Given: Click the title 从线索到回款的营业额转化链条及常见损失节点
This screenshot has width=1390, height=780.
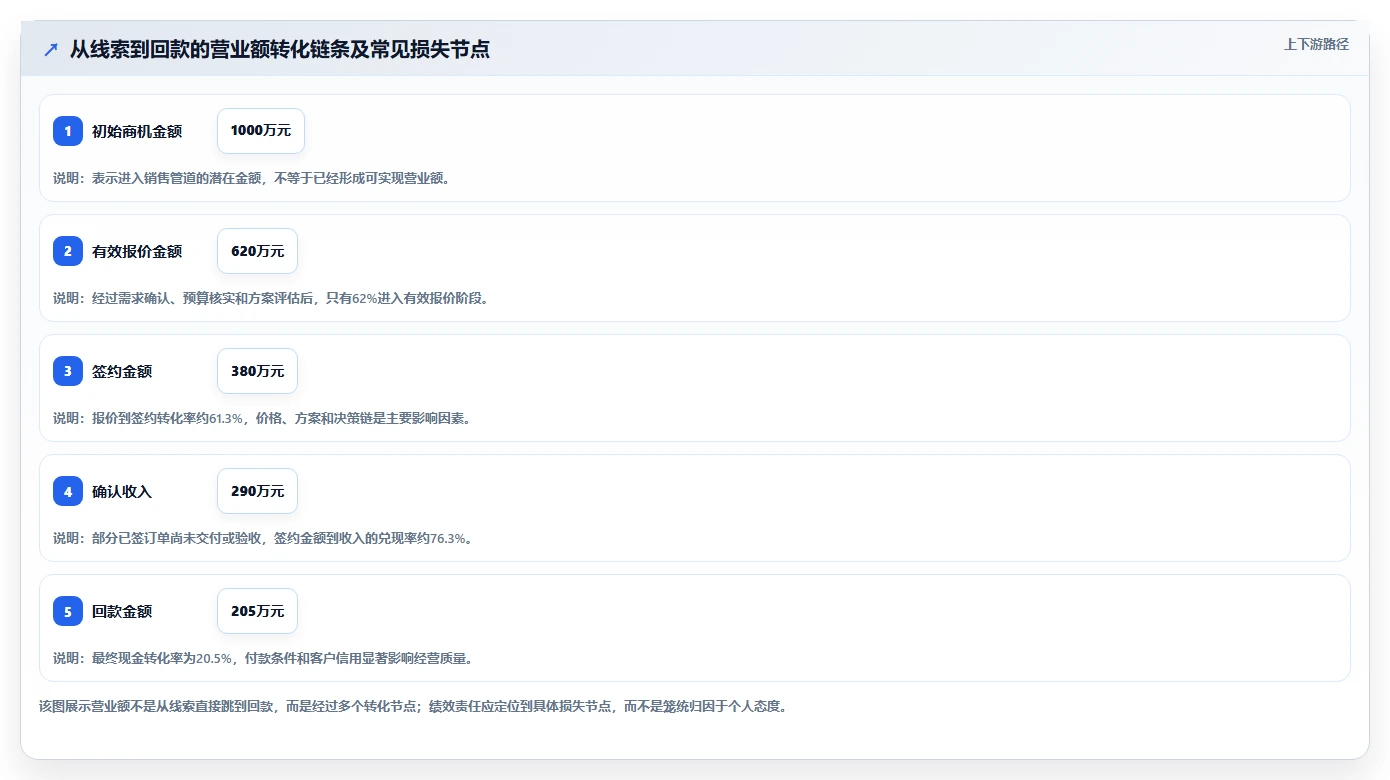Looking at the screenshot, I should 280,49.
